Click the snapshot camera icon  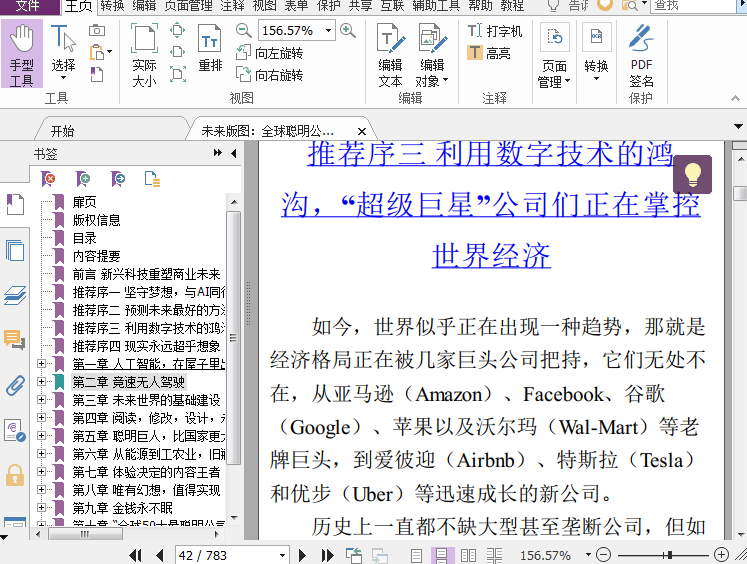coord(97,30)
